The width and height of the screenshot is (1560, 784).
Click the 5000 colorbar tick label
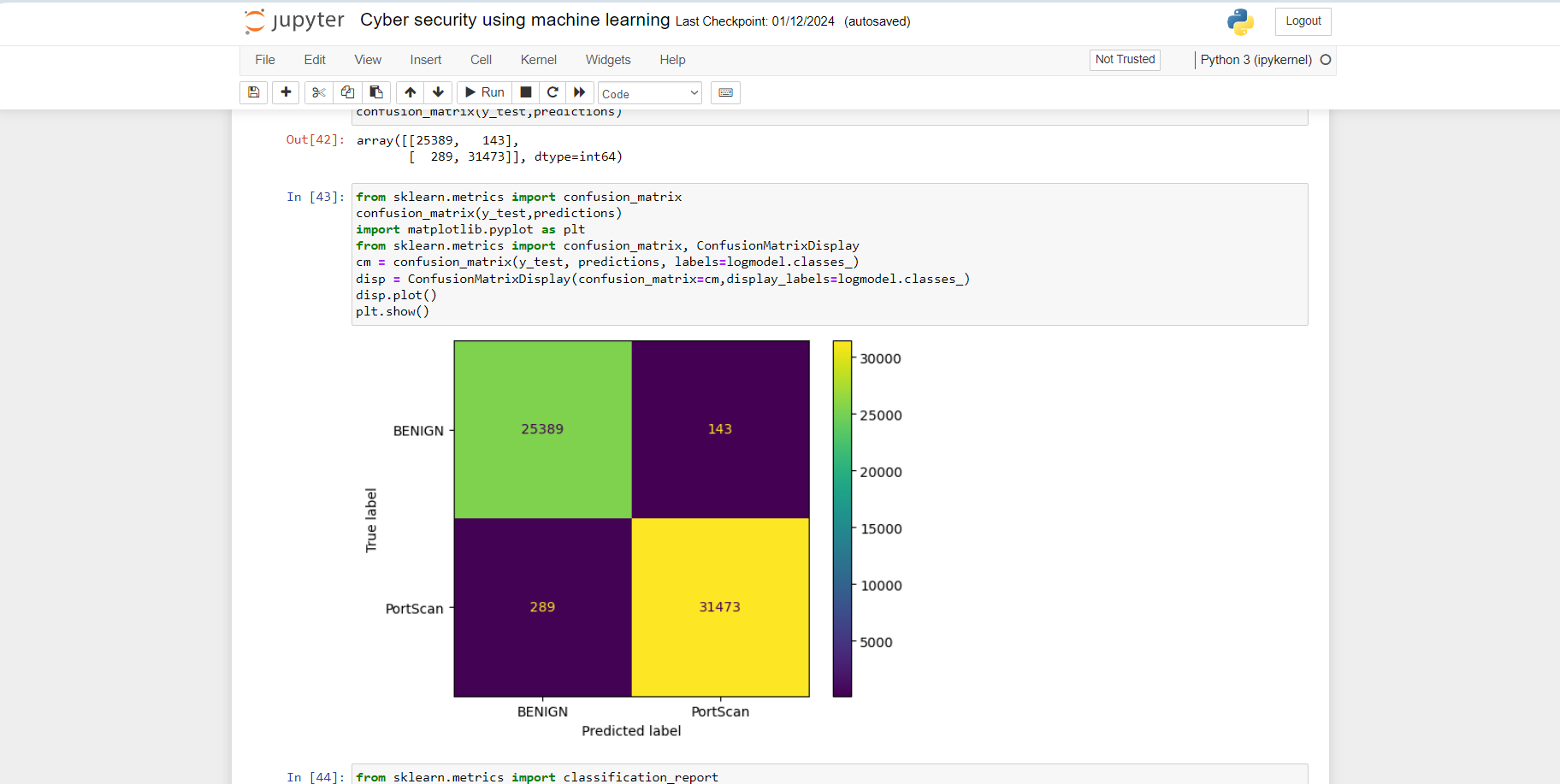pyautogui.click(x=876, y=643)
